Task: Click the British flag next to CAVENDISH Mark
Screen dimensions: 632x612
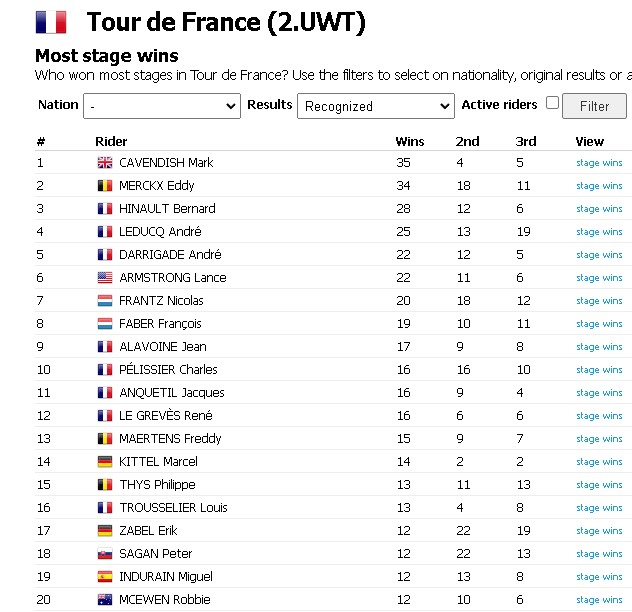Action: click(x=105, y=163)
